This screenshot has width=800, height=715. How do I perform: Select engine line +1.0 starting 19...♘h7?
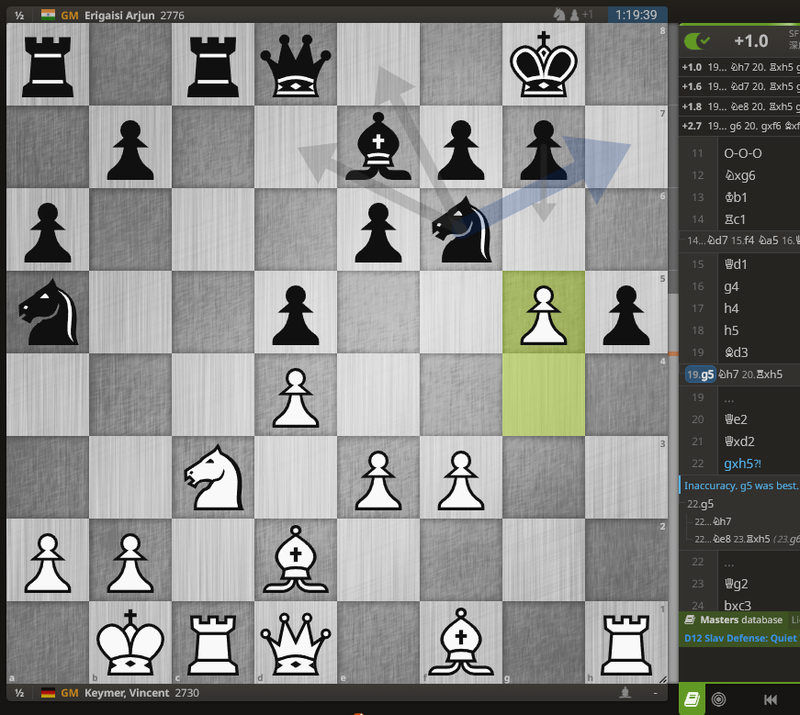tap(740, 67)
